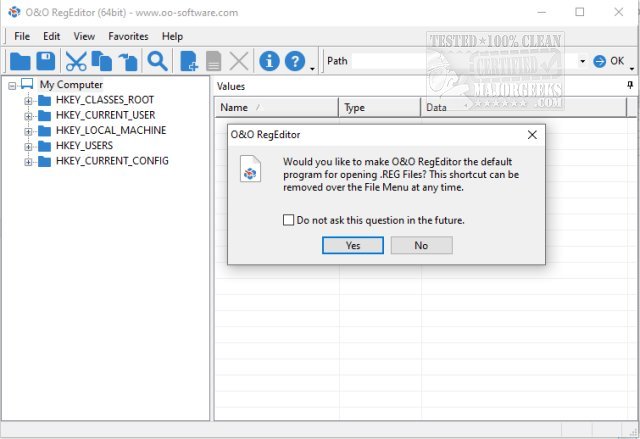Select HKEY_CURRENT_CONFIG tree label
This screenshot has width=640, height=439.
pos(112,161)
